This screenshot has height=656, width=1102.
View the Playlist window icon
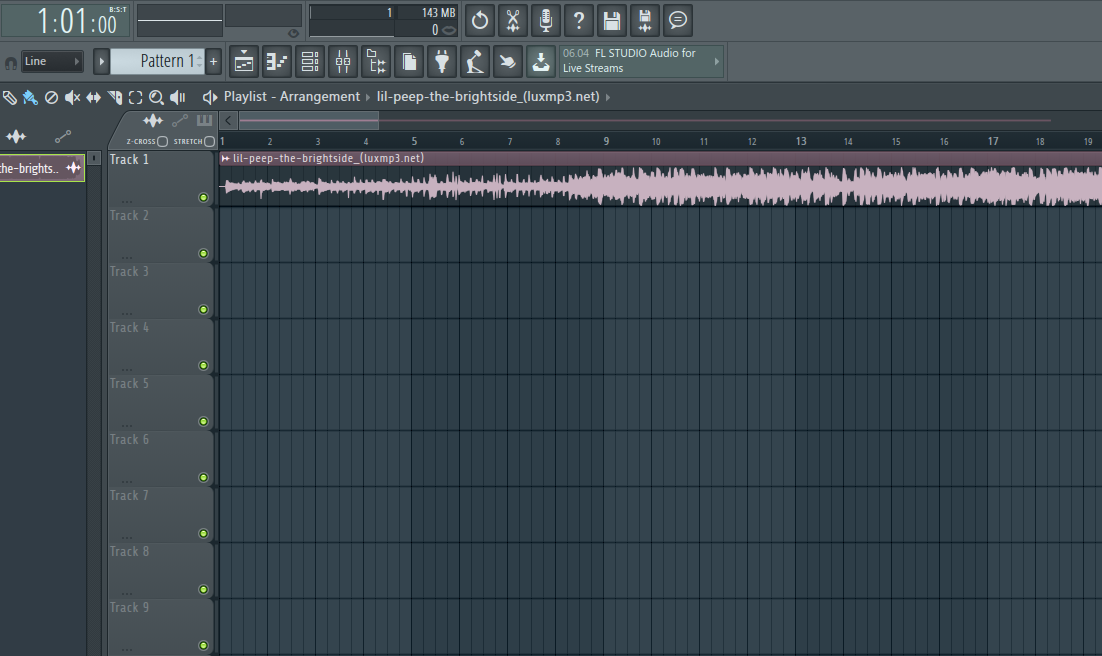[x=244, y=62]
